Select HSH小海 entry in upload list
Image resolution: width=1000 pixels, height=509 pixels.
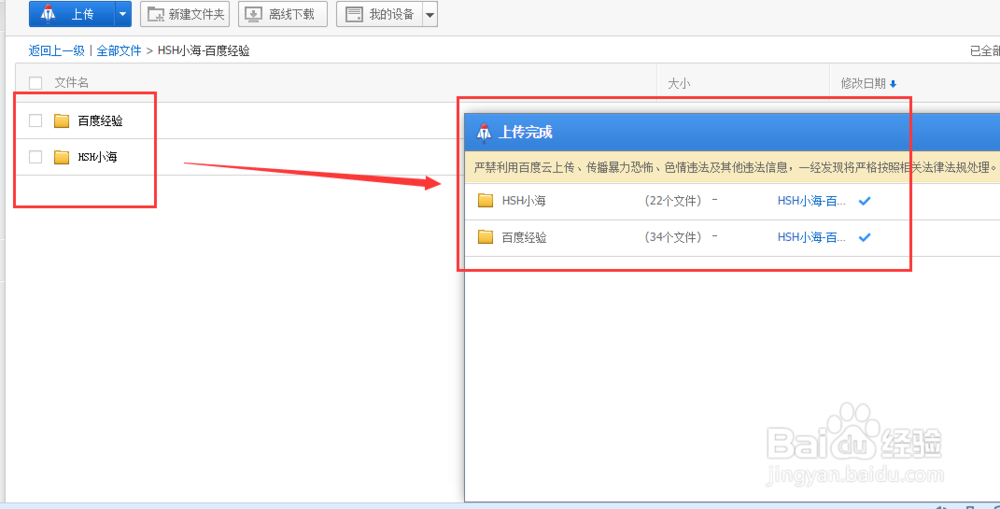coord(524,201)
